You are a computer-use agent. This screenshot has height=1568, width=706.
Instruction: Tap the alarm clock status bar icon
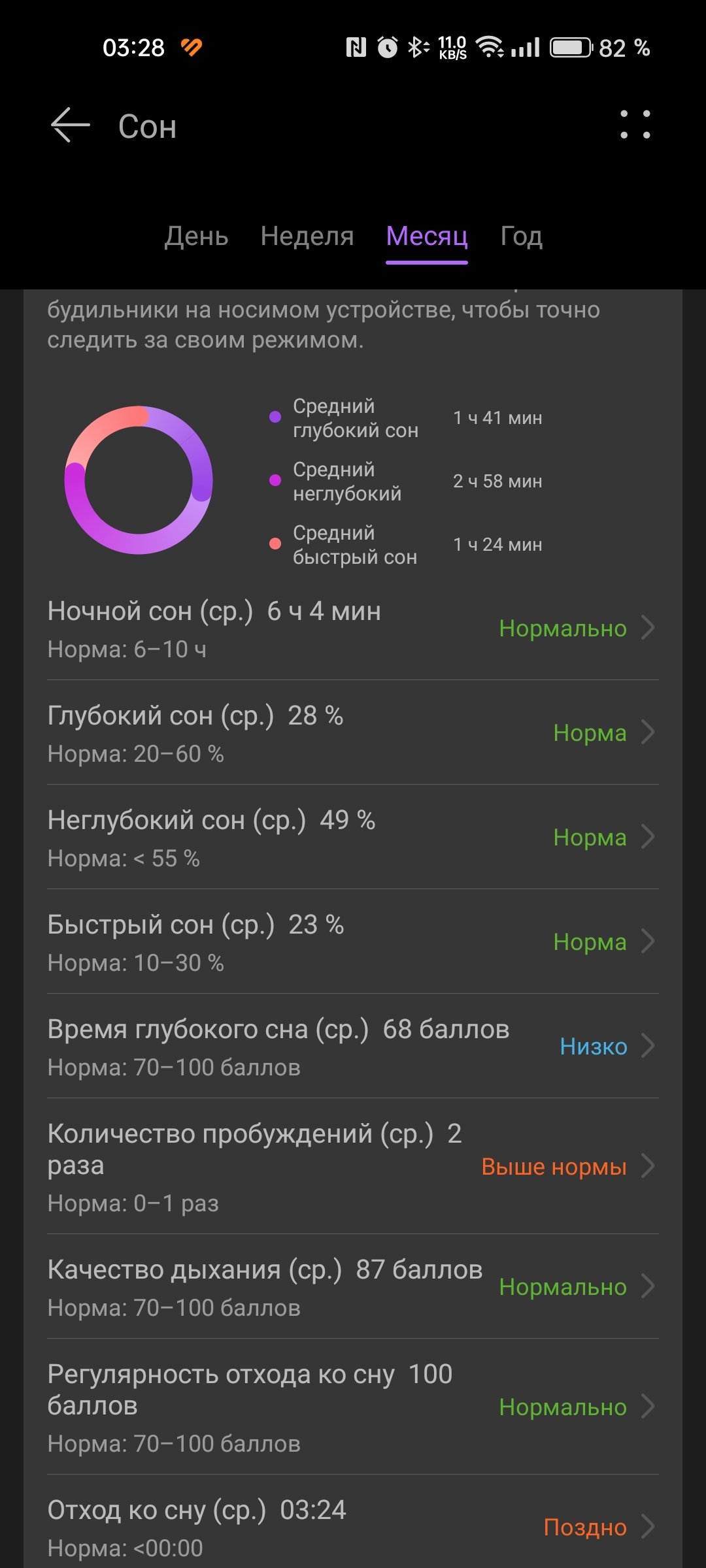388,47
